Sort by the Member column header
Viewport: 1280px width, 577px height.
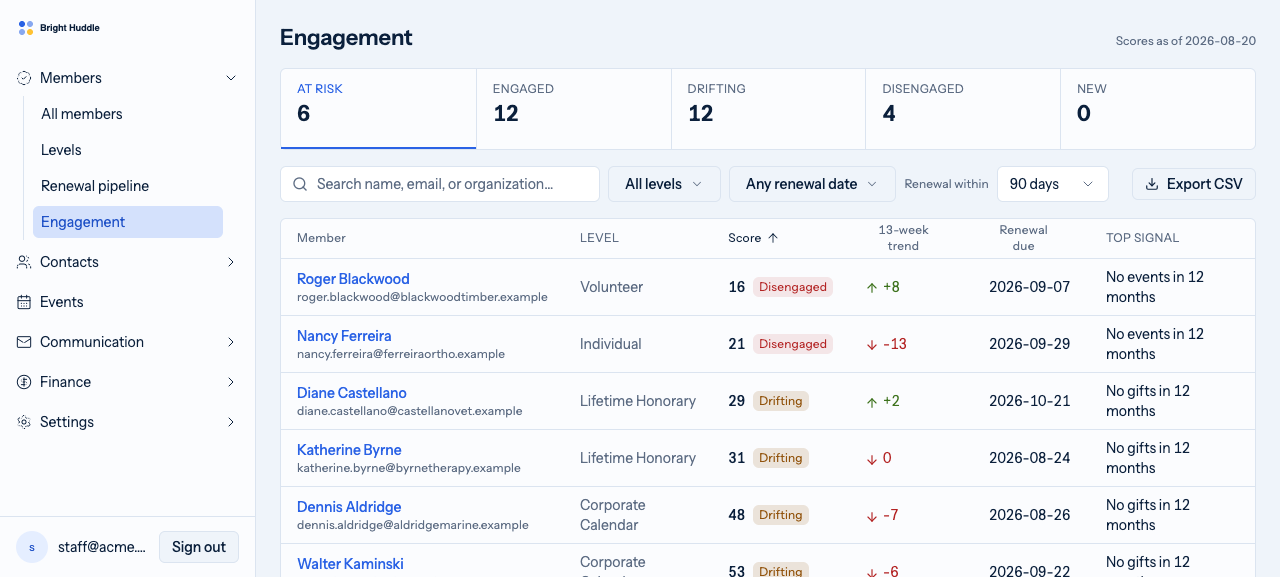point(321,238)
